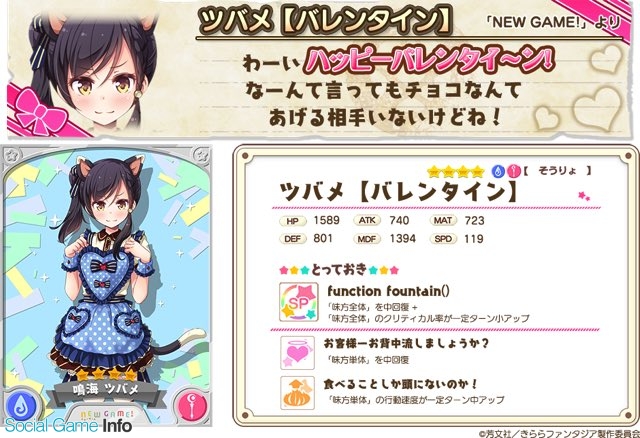Click the small pink staff icon near そうりょ

coord(513,171)
